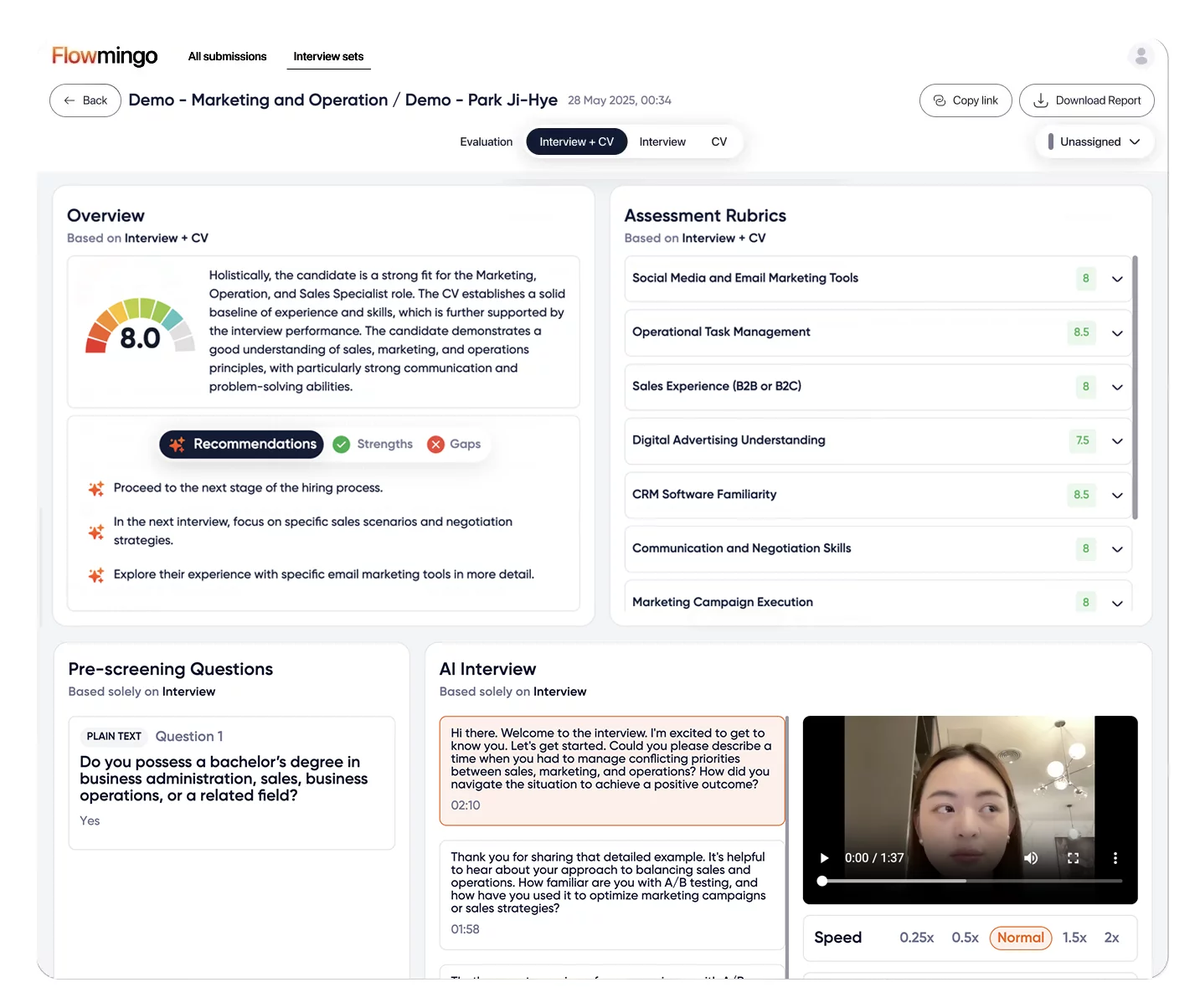Set playback speed to 2x
The width and height of the screenshot is (1200, 1008).
[1111, 938]
